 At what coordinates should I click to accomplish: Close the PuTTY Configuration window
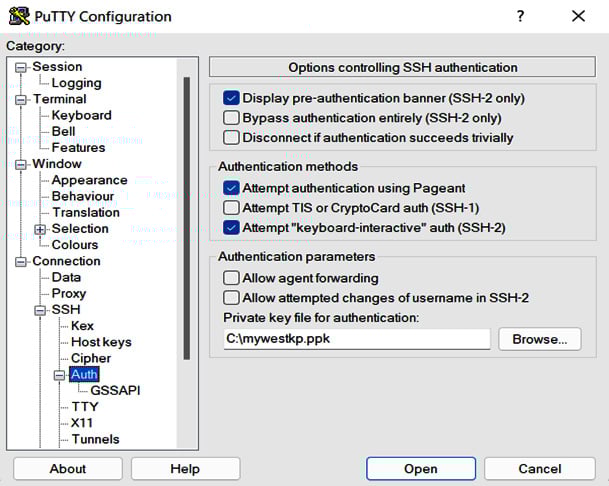point(578,16)
